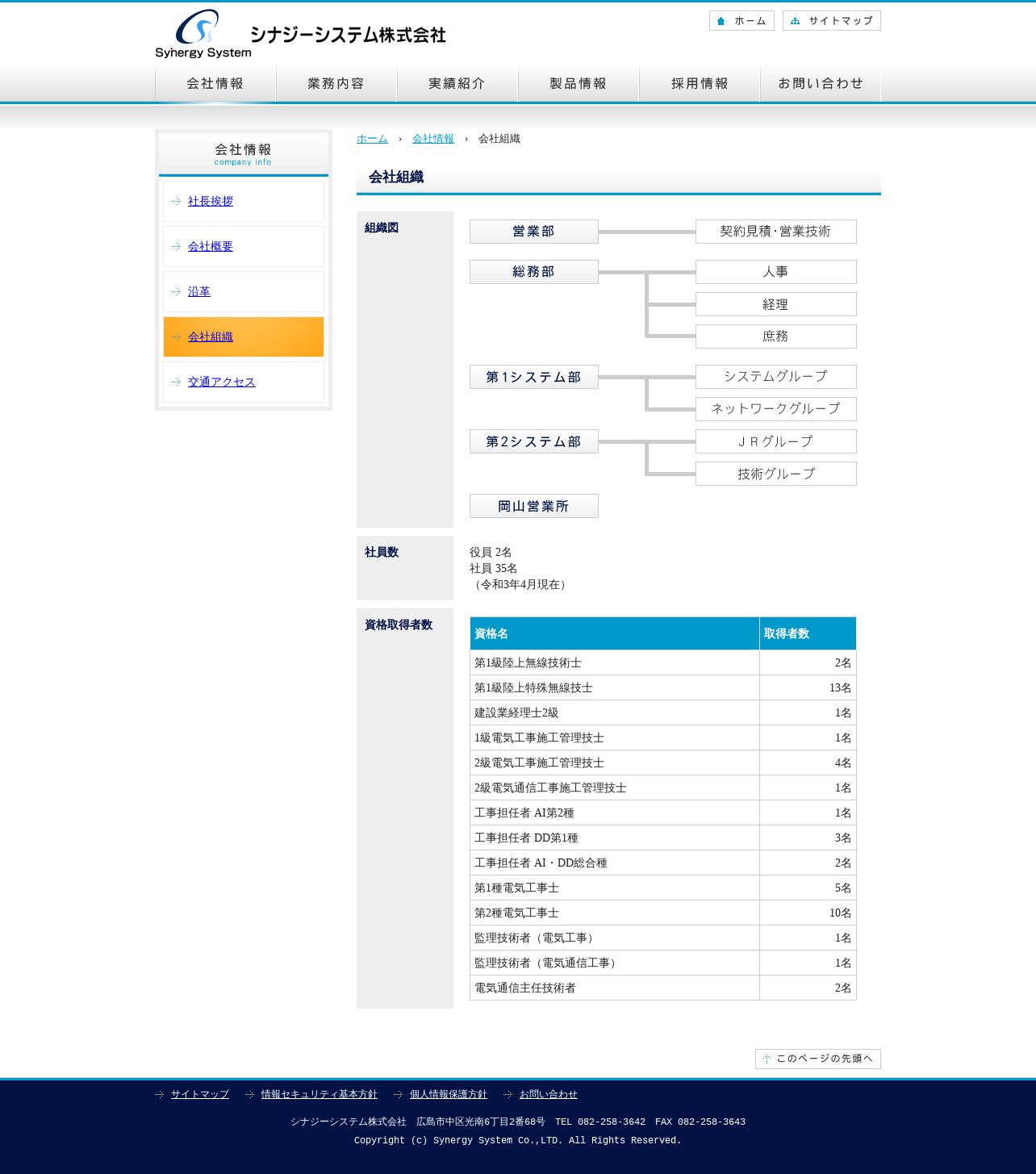Click the システムグループ org chart box
Screen dimensions: 1036x1174
point(776,377)
